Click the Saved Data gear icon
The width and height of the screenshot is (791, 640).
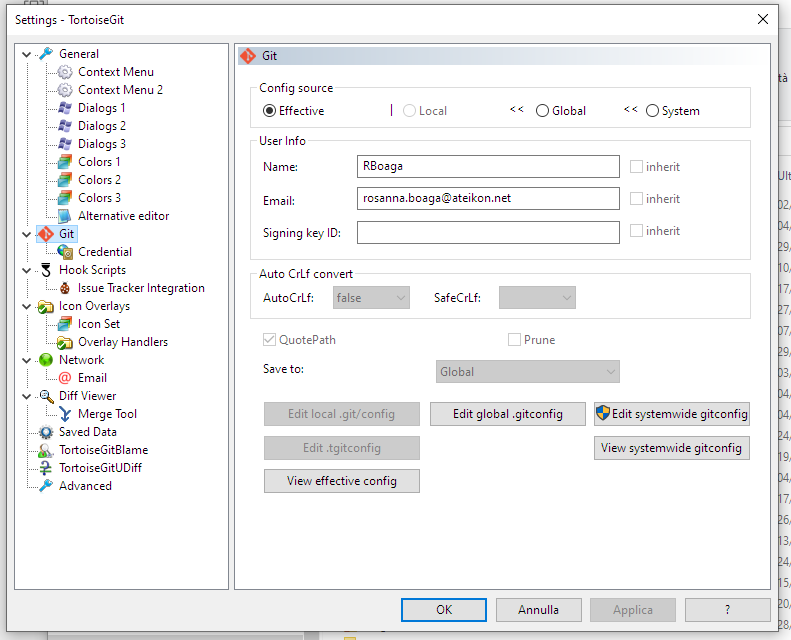[x=46, y=432]
